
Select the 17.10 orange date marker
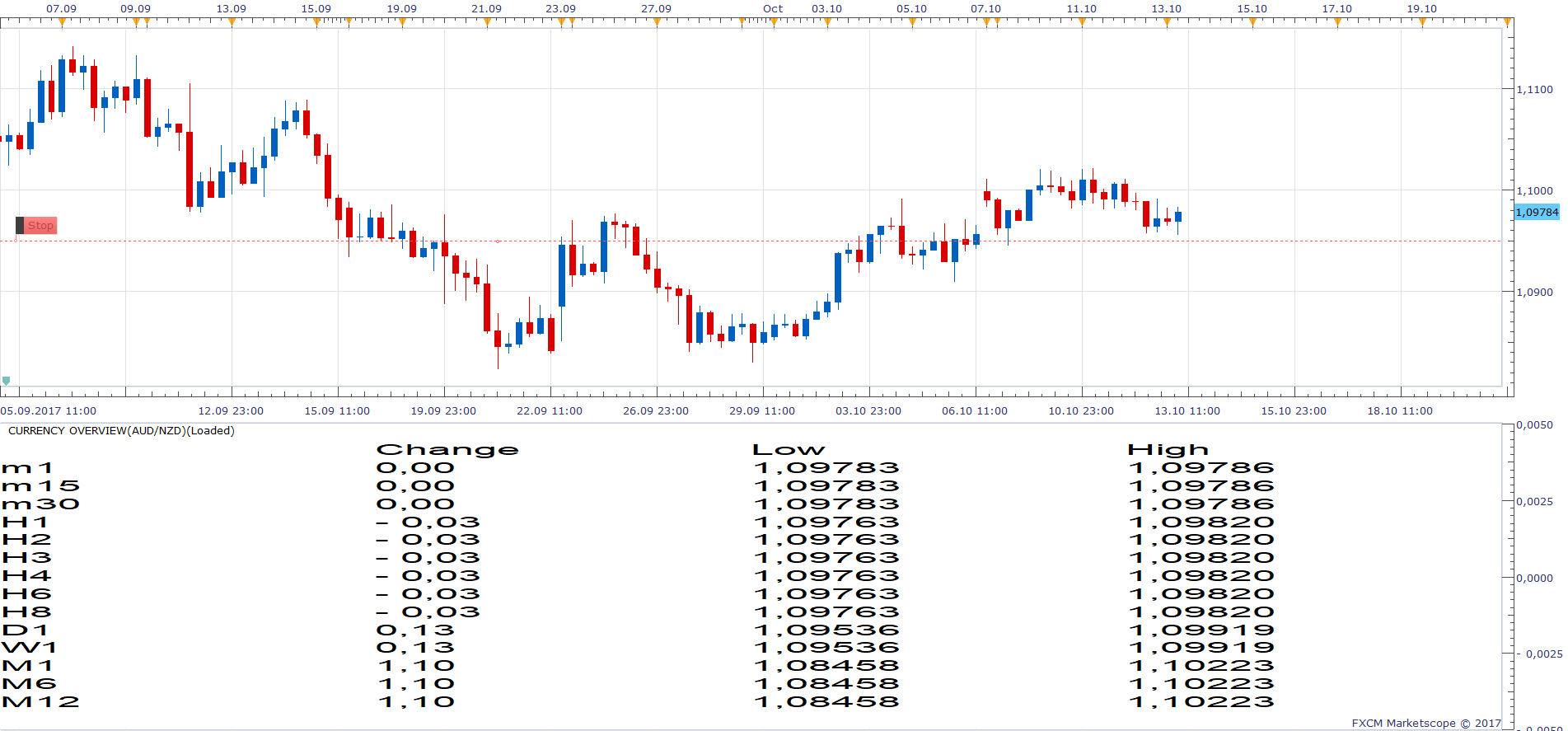point(1337,22)
